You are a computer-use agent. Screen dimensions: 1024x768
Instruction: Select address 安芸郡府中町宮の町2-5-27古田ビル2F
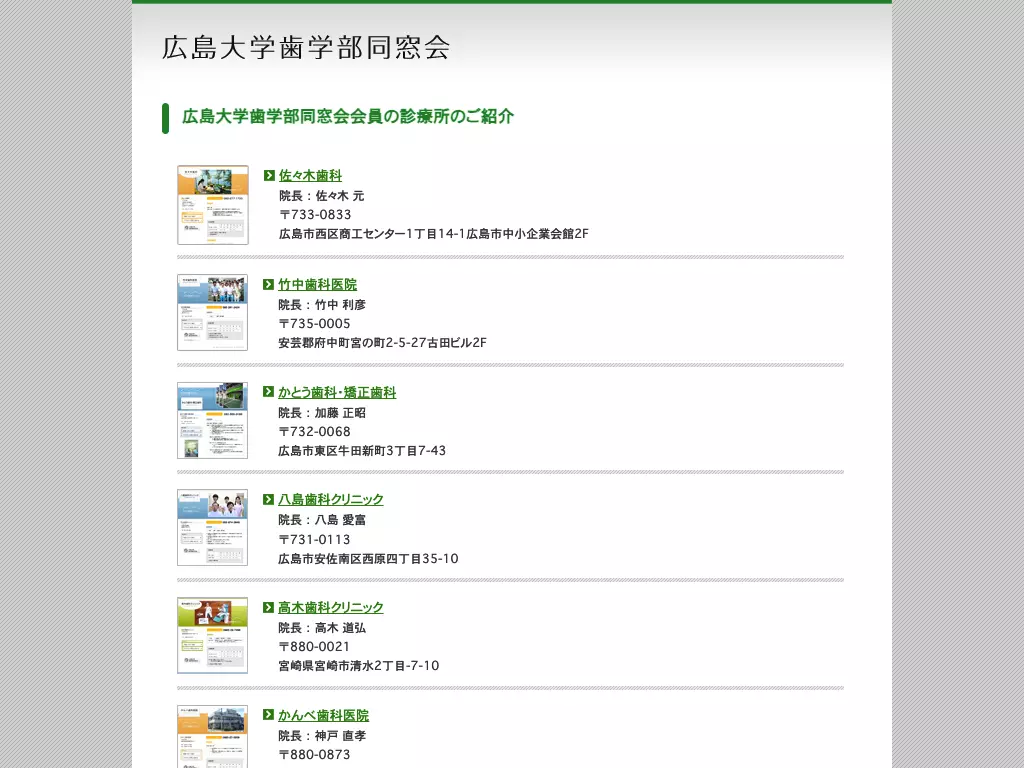click(383, 343)
